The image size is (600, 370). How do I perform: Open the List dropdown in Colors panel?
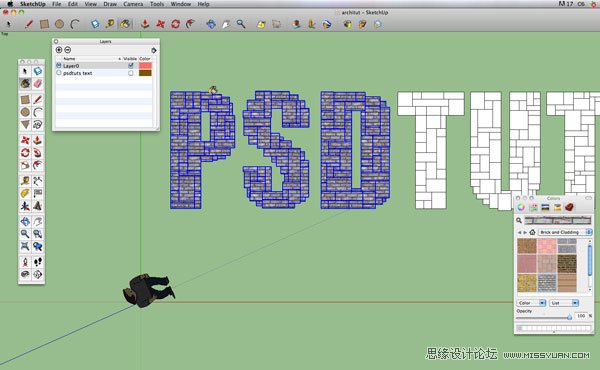click(x=564, y=303)
